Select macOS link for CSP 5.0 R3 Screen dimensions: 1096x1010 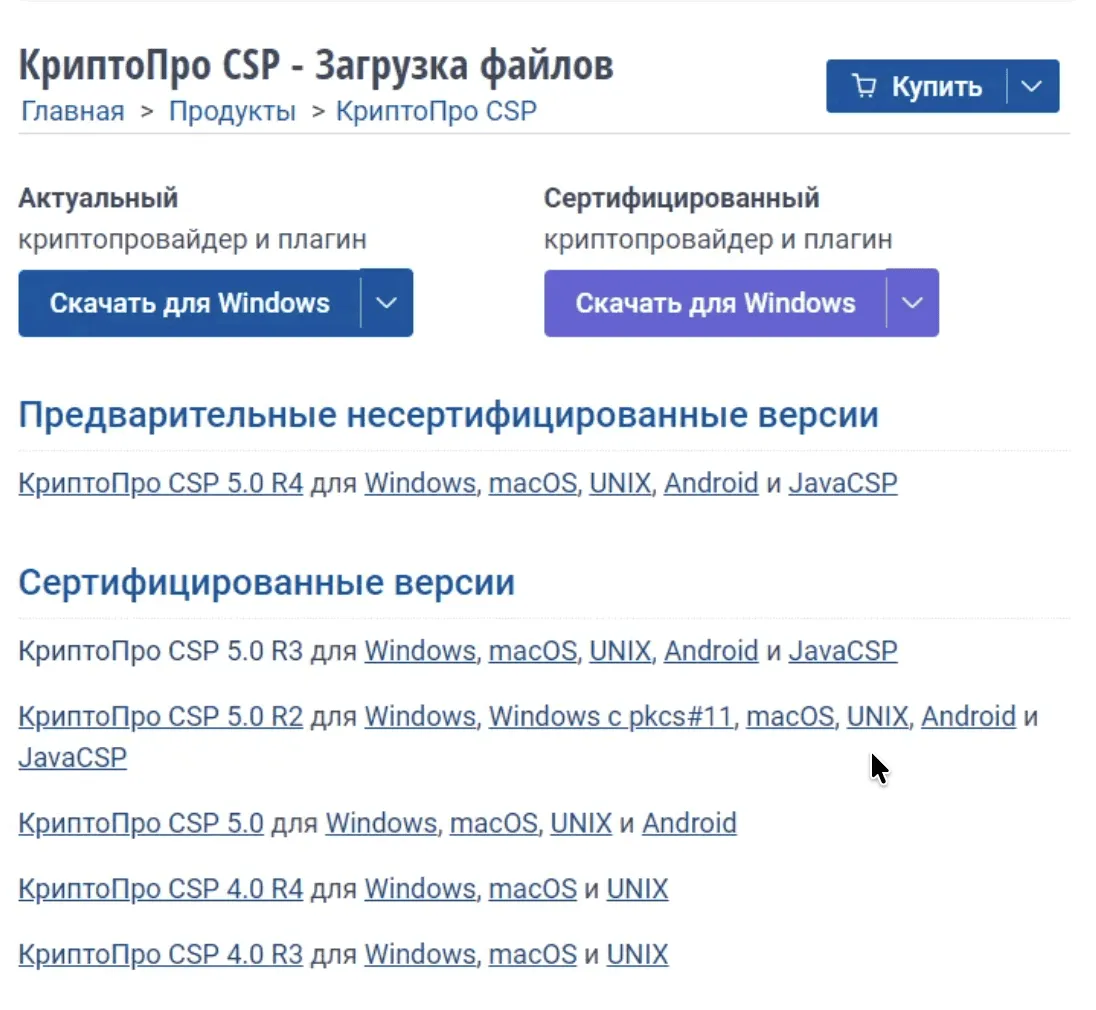[532, 651]
